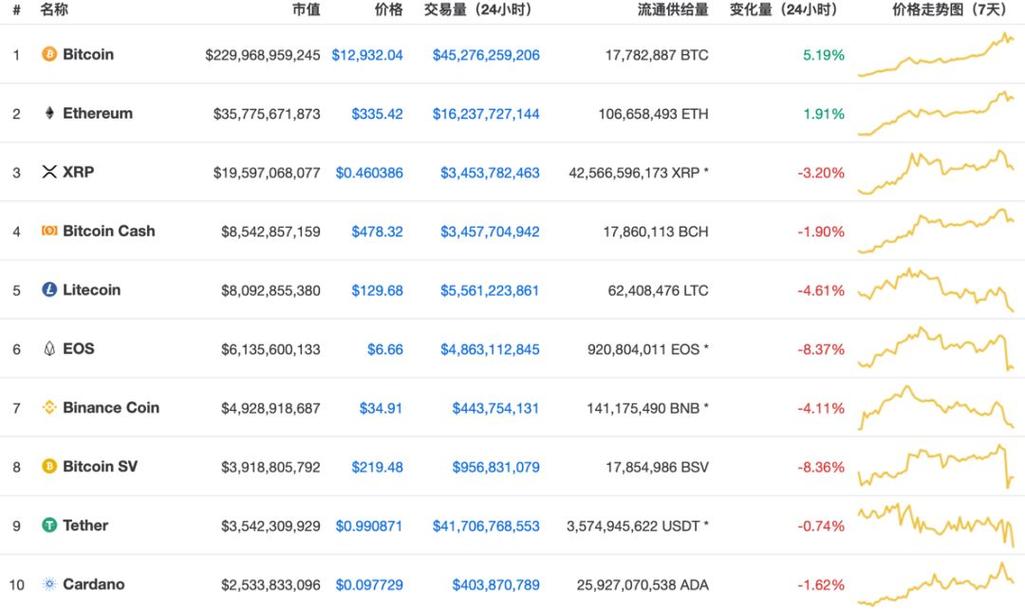1025x611 pixels.
Task: Select Bitcoin market cap $229,968,959,245
Action: pyautogui.click(x=263, y=55)
